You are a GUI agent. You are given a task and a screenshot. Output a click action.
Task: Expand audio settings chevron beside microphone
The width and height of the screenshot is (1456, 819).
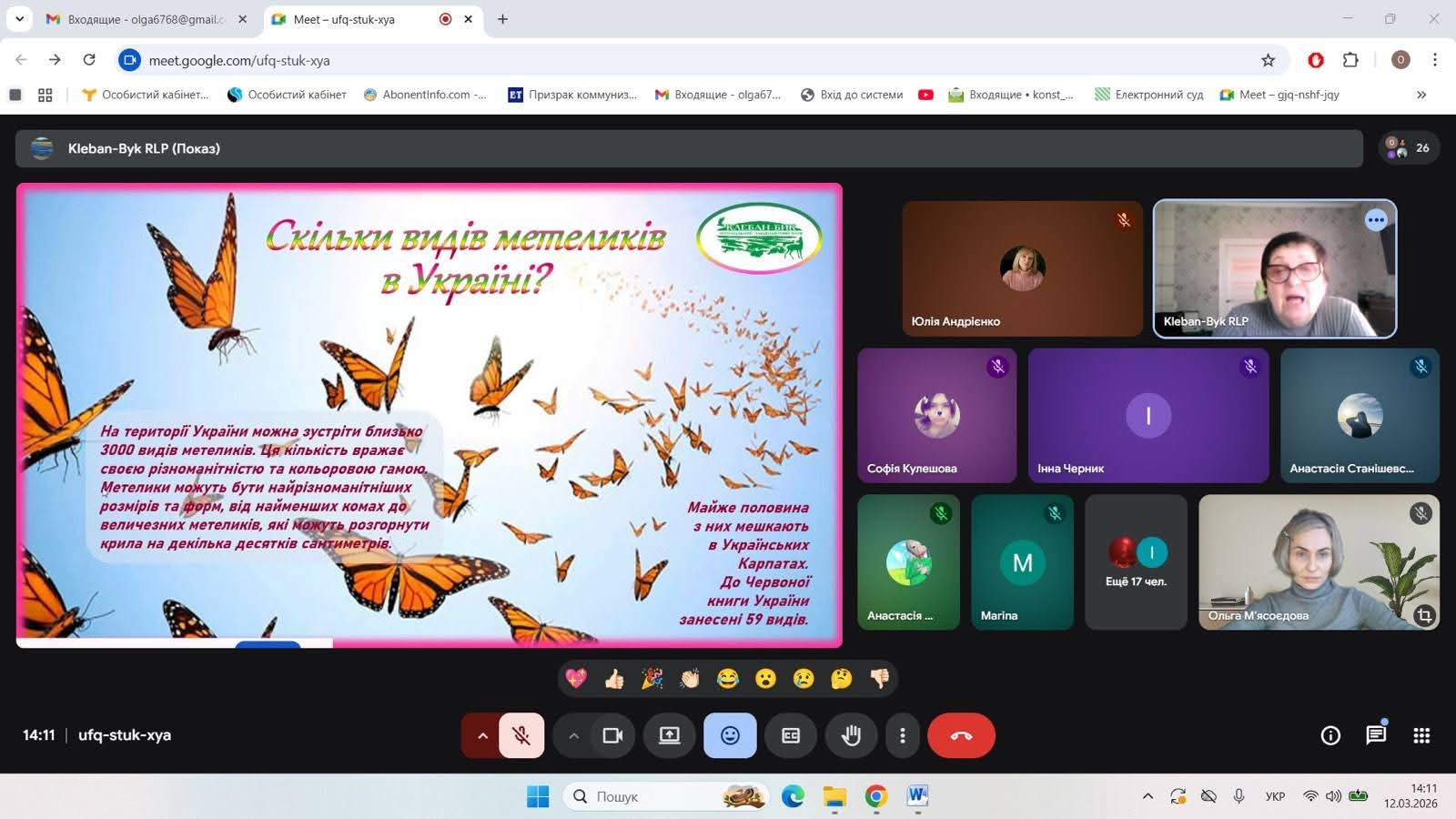click(482, 735)
